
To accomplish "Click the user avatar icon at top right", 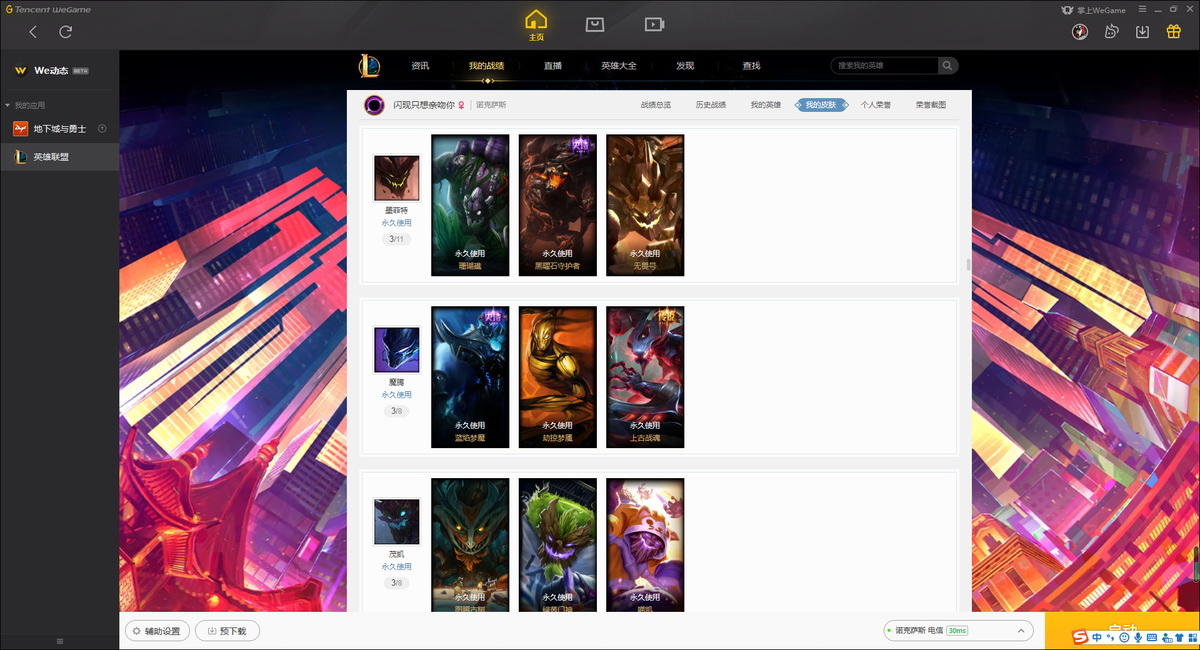I will (x=1079, y=31).
